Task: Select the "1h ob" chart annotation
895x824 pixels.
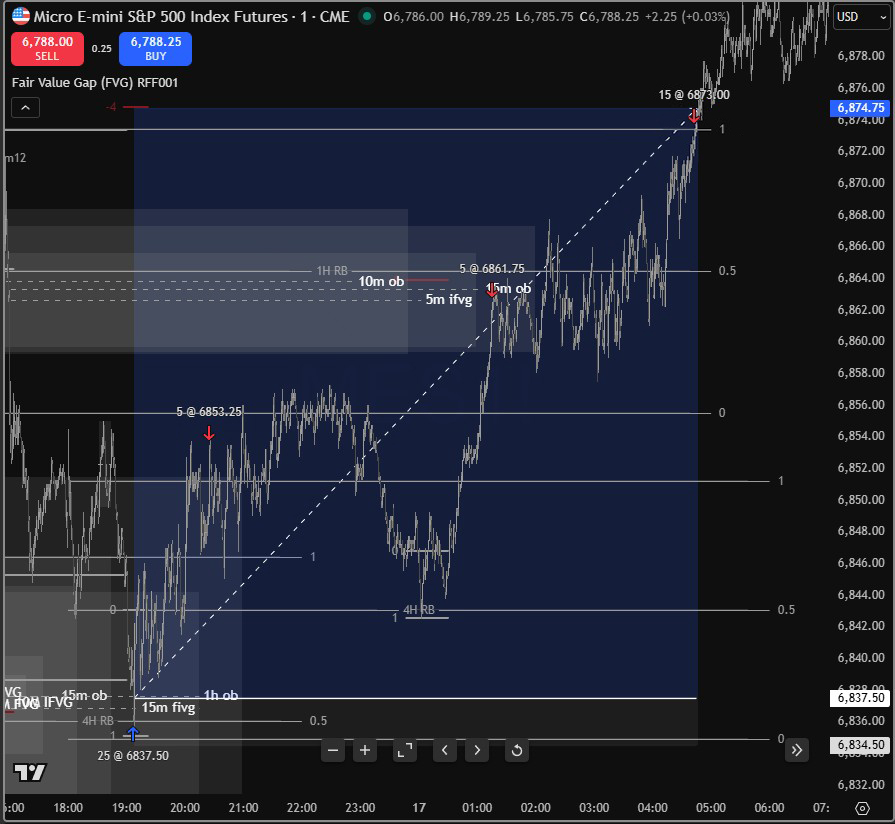Action: tap(221, 695)
